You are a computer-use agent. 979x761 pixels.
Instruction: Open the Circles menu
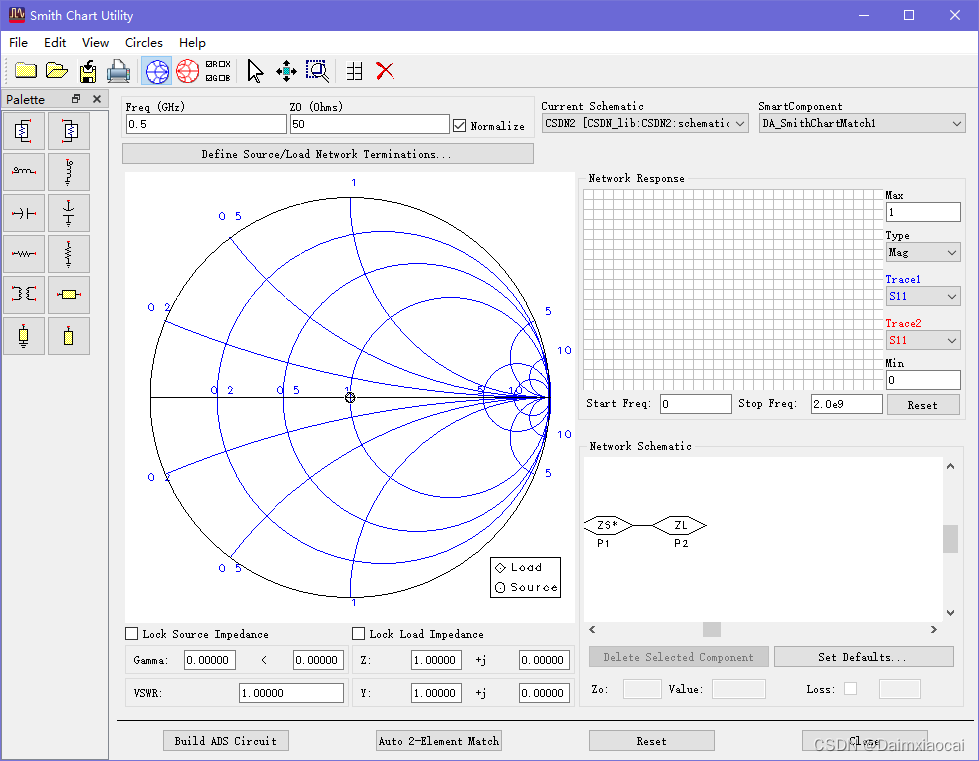pyautogui.click(x=144, y=42)
